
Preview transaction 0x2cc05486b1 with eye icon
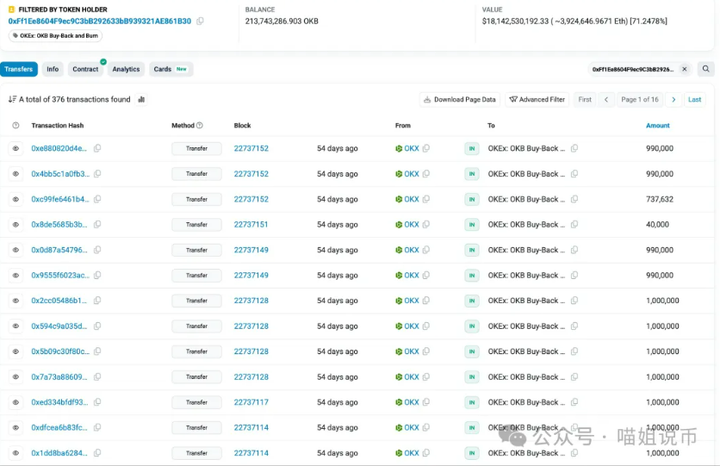coord(16,301)
